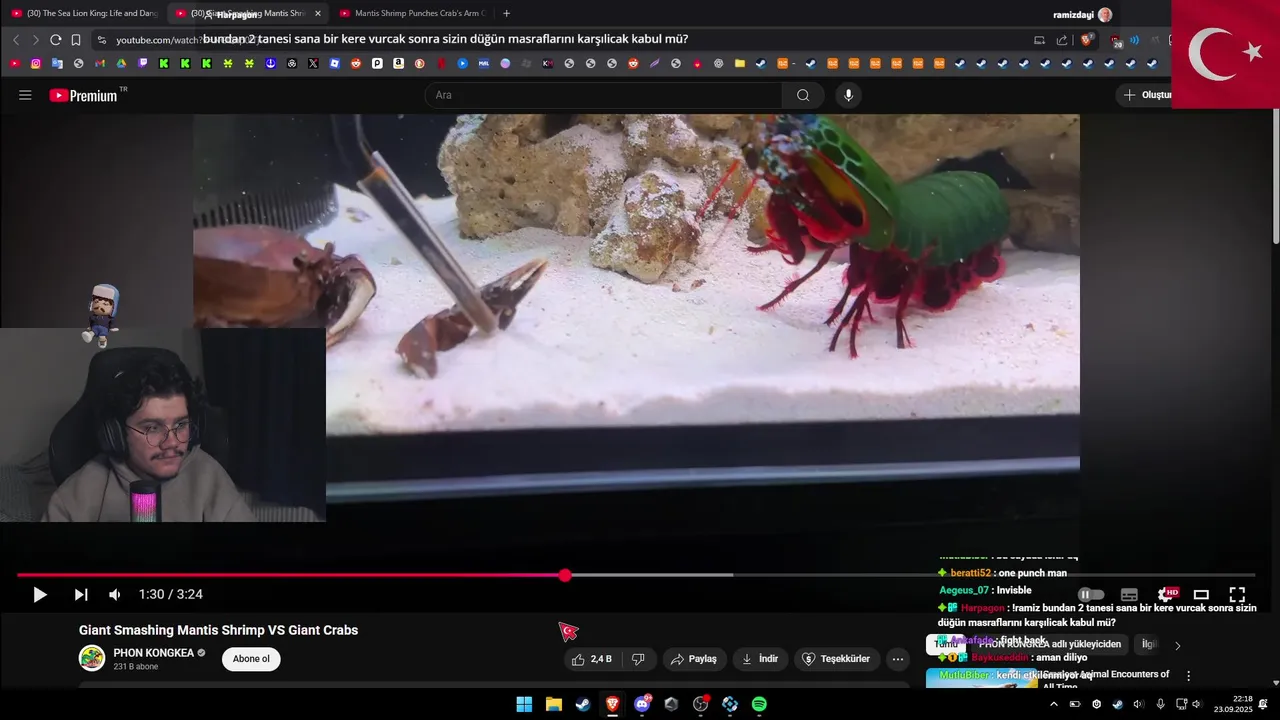Go forward in browser history

(x=36, y=40)
